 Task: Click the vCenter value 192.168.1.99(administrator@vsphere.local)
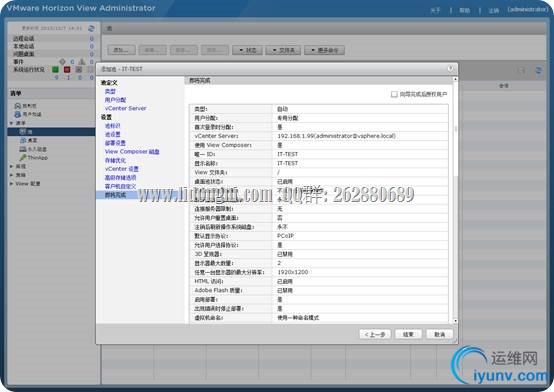336,136
